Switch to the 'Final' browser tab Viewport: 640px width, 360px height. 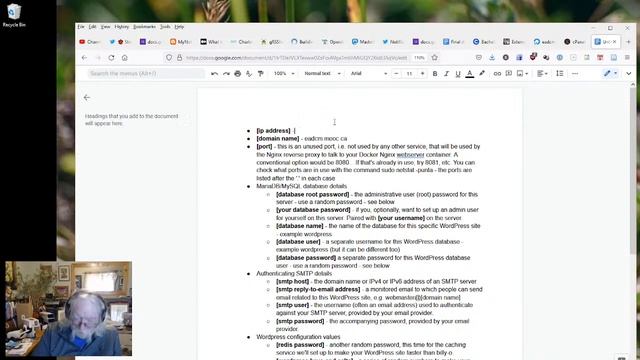(453, 42)
